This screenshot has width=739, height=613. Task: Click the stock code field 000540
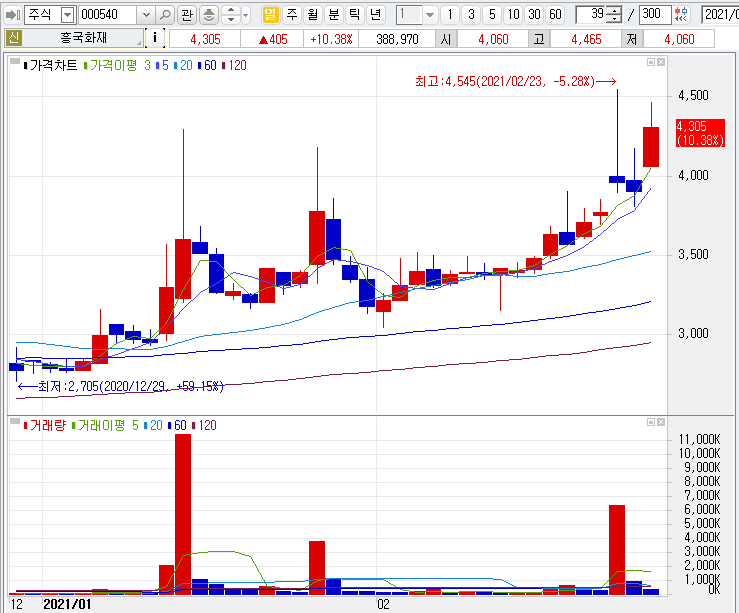pos(107,15)
